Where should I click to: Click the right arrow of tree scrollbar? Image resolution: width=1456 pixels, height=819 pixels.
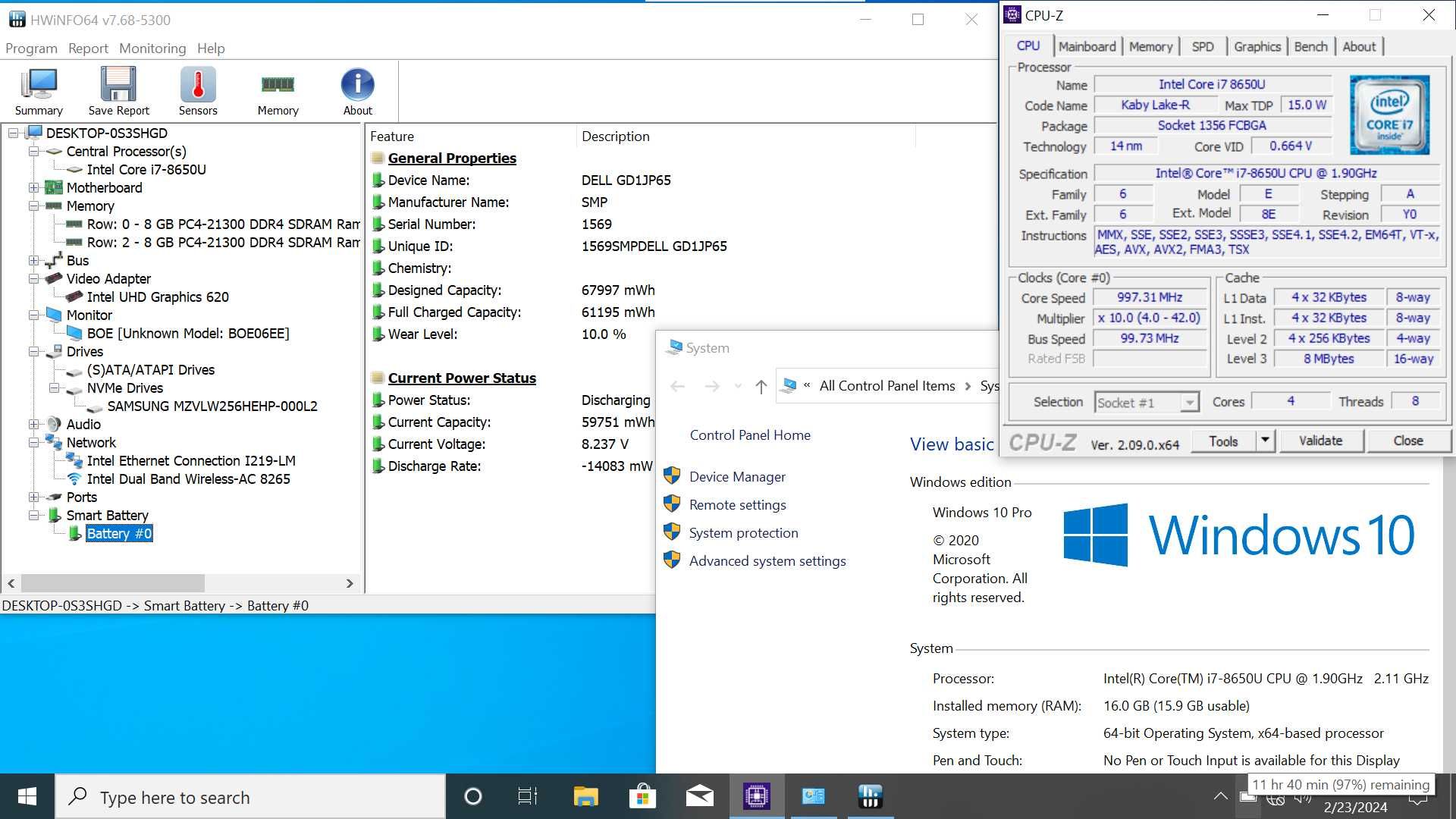point(350,583)
